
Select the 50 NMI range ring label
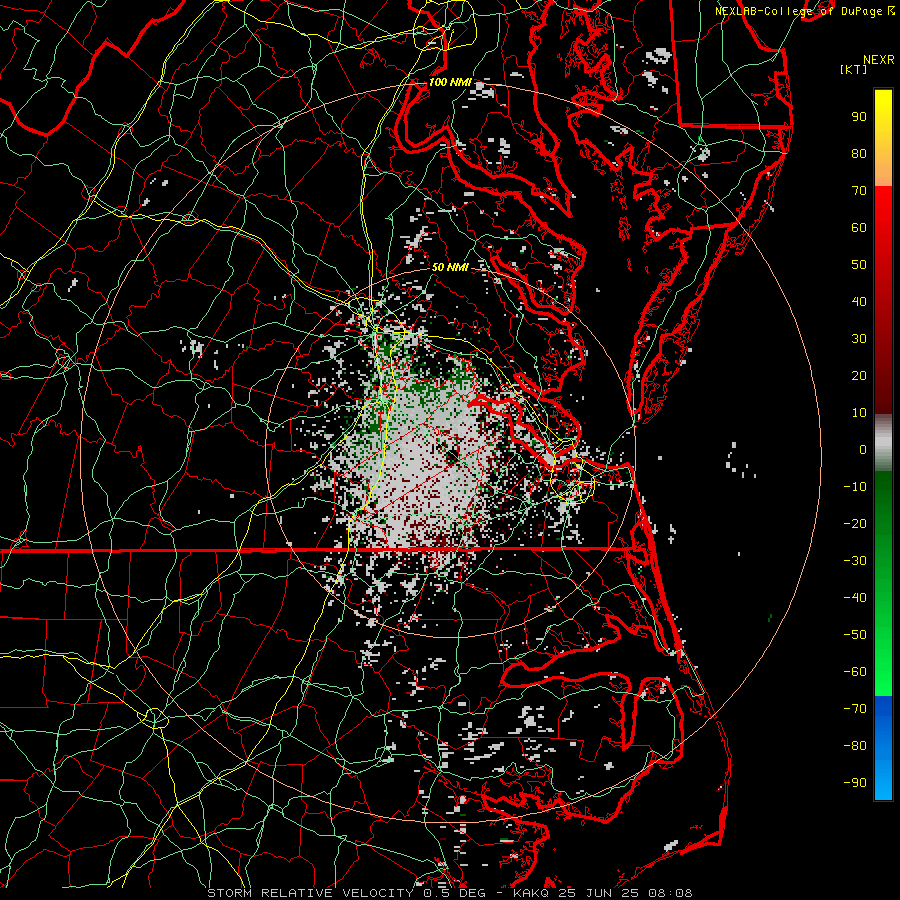[450, 267]
